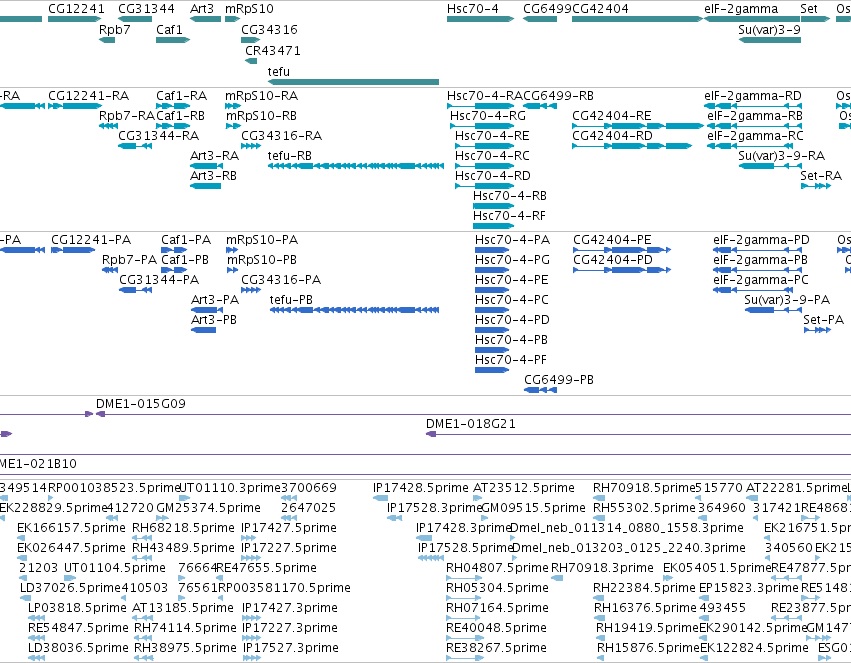
Task: Select transcript Hsc70-4-RF
Action: click(493, 226)
